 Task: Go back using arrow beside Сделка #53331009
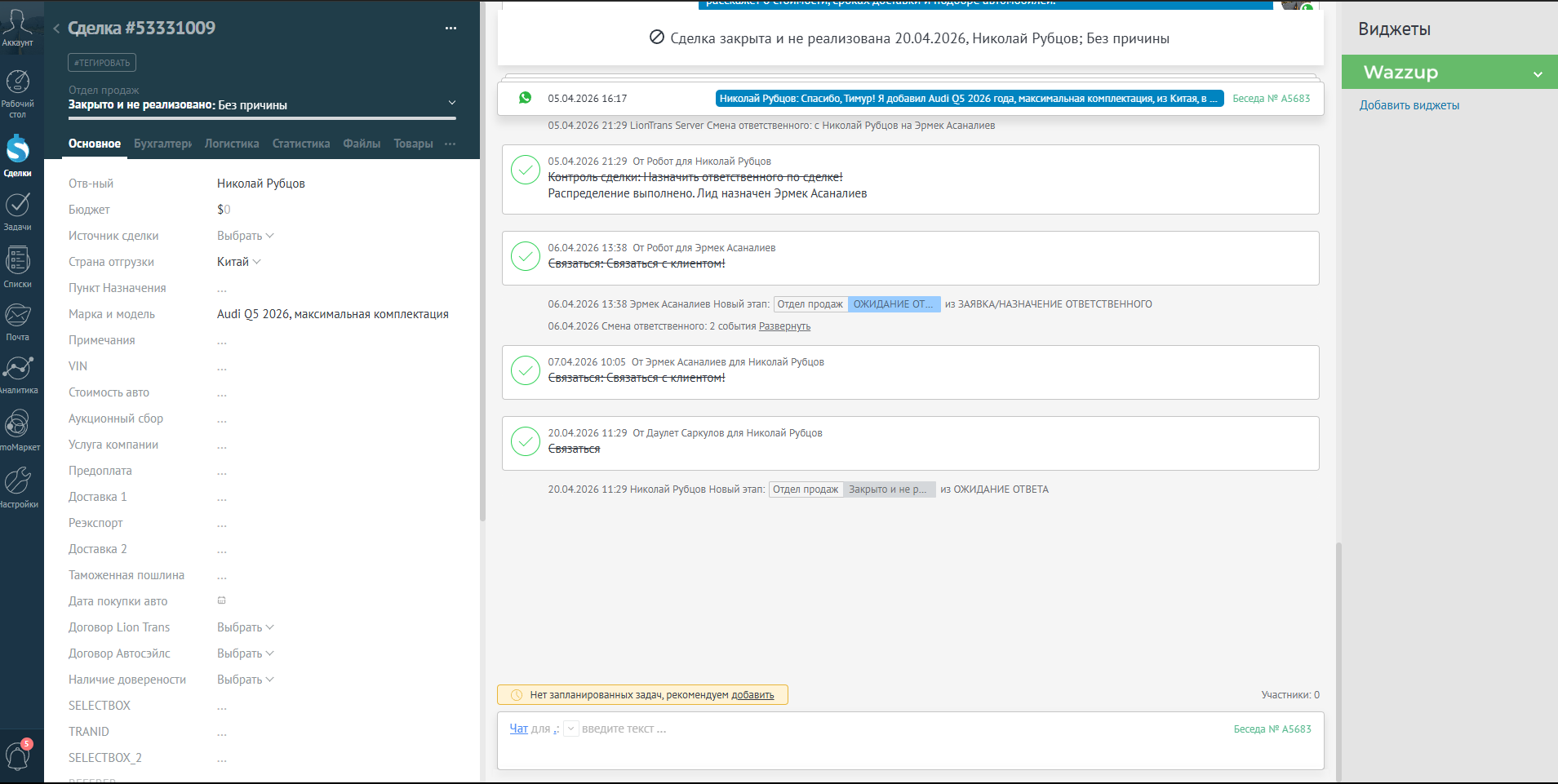click(x=56, y=29)
